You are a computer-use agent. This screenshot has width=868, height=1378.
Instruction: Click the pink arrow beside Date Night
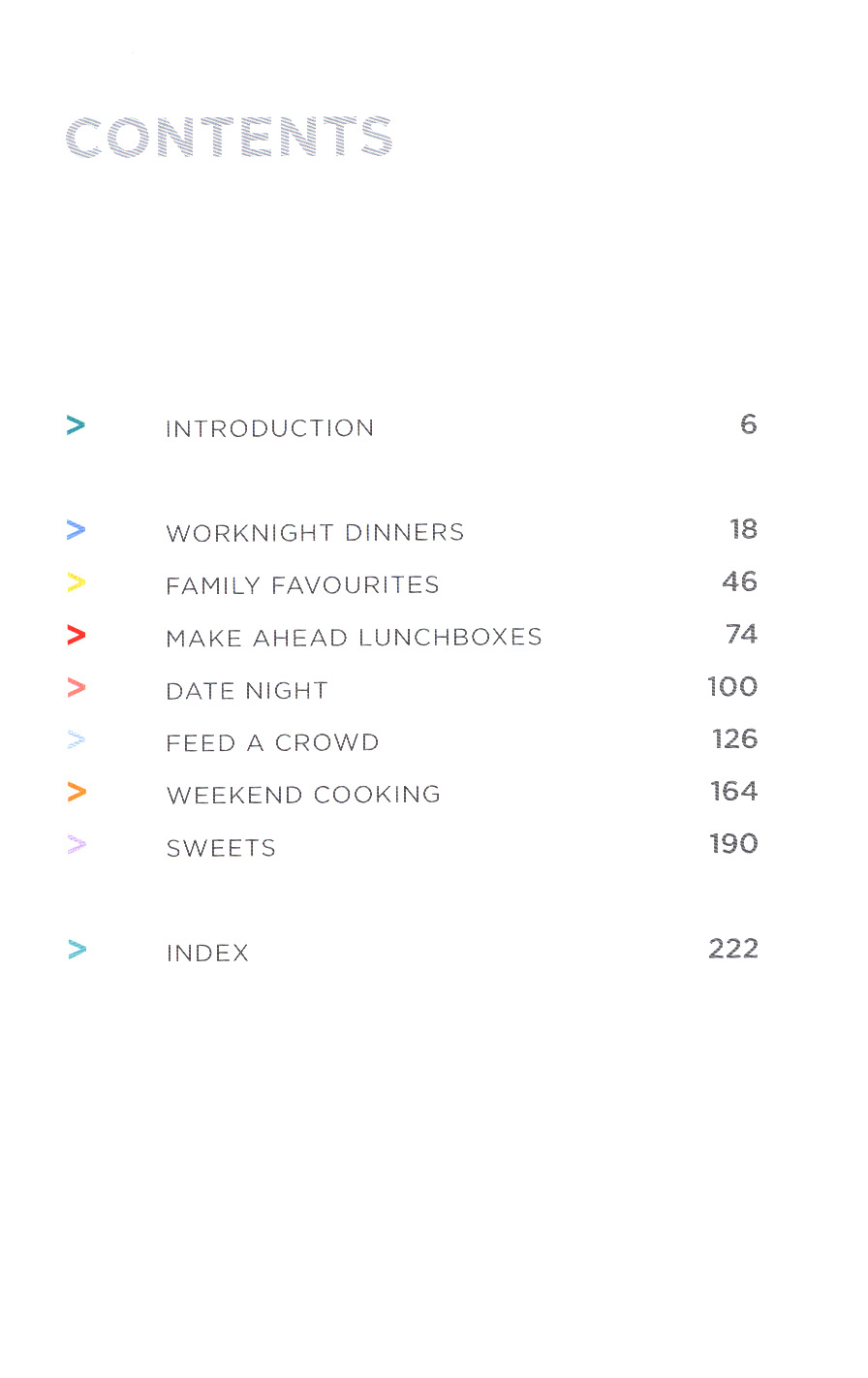coord(77,688)
